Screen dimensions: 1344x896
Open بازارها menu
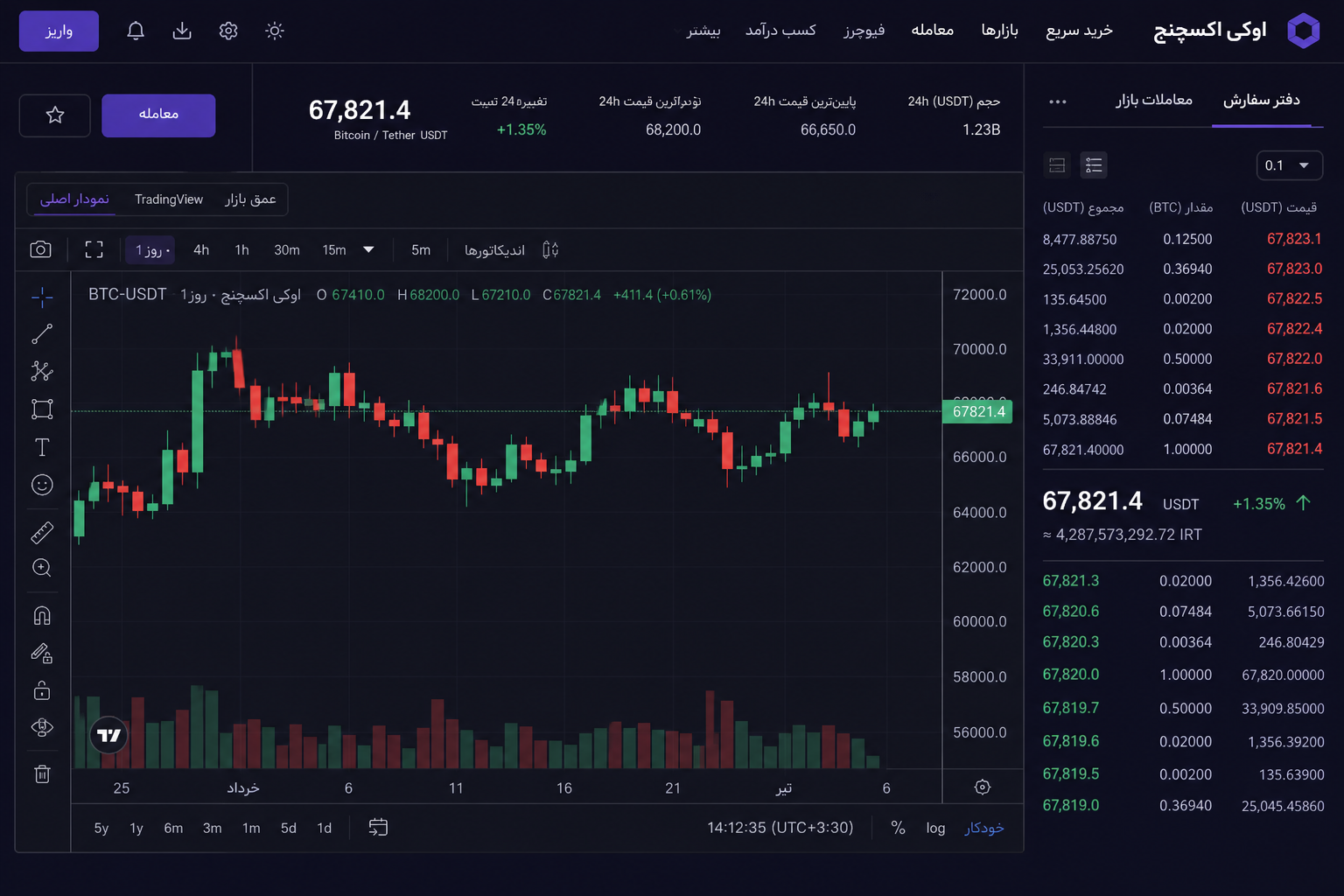(x=1000, y=31)
